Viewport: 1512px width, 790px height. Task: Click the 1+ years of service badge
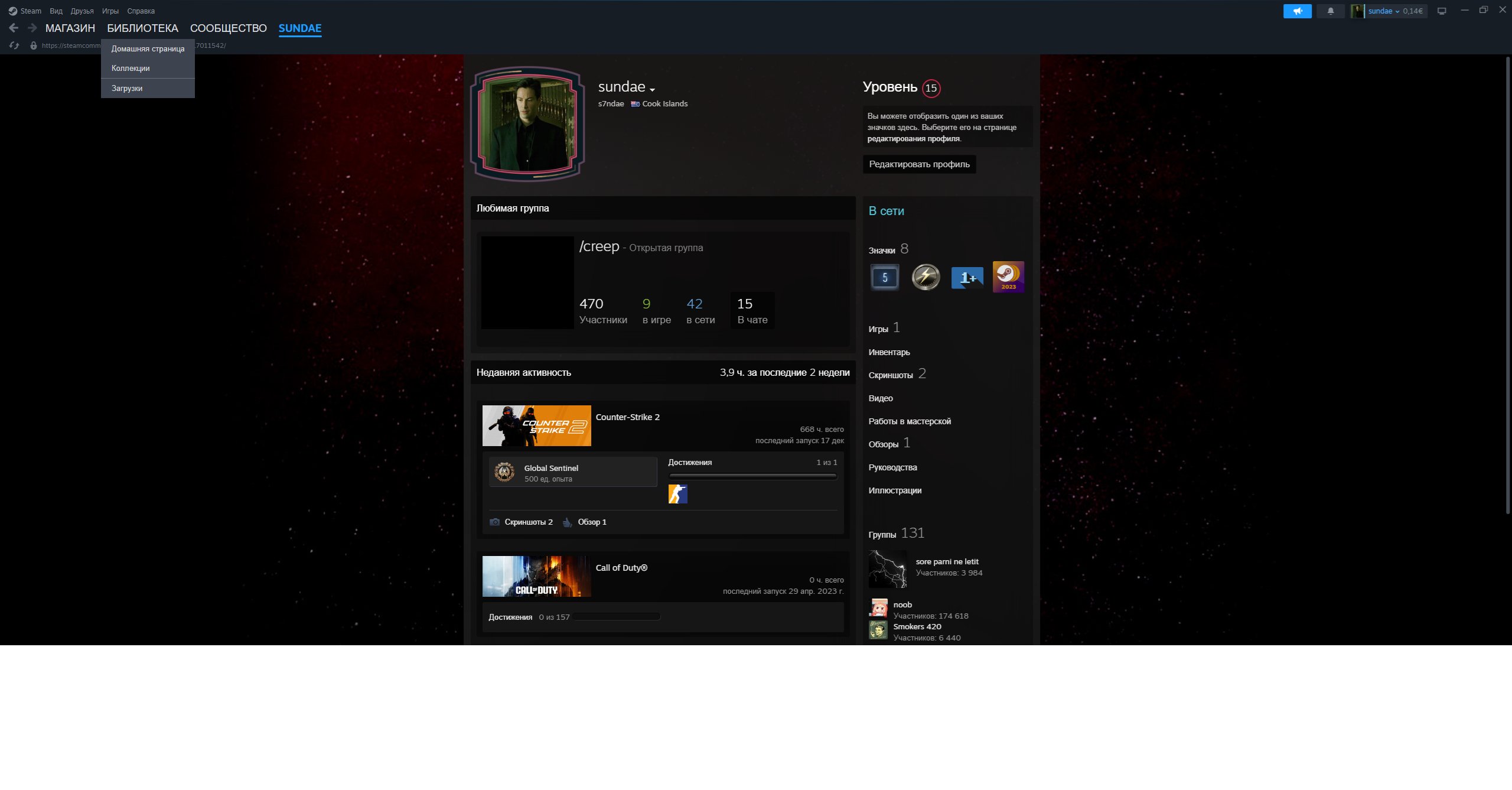click(967, 277)
